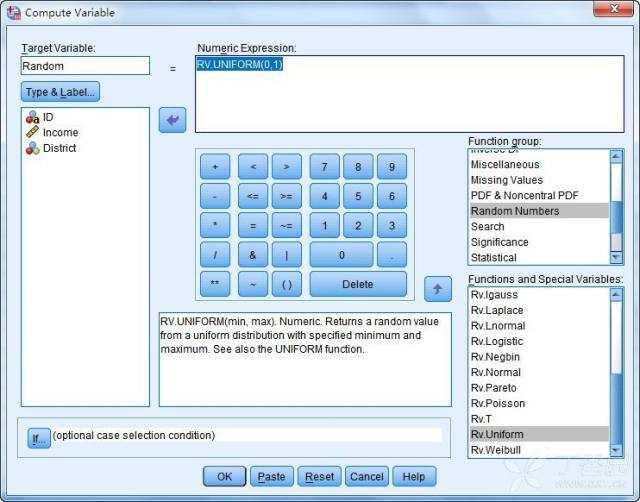This screenshot has width=640, height=502.
Task: Choose Missing Values function group
Action: point(506,180)
